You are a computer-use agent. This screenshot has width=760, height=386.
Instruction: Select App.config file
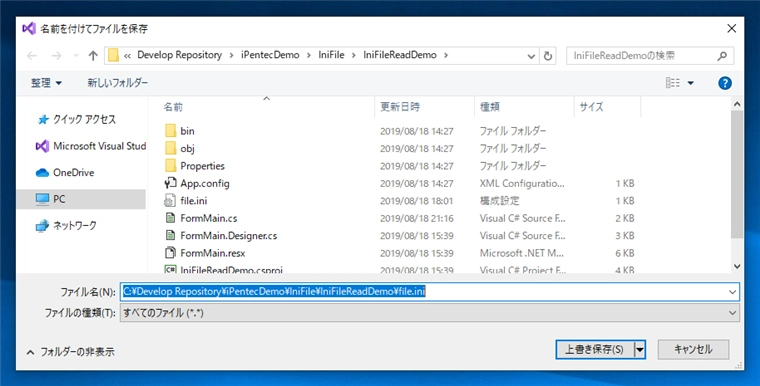(205, 183)
